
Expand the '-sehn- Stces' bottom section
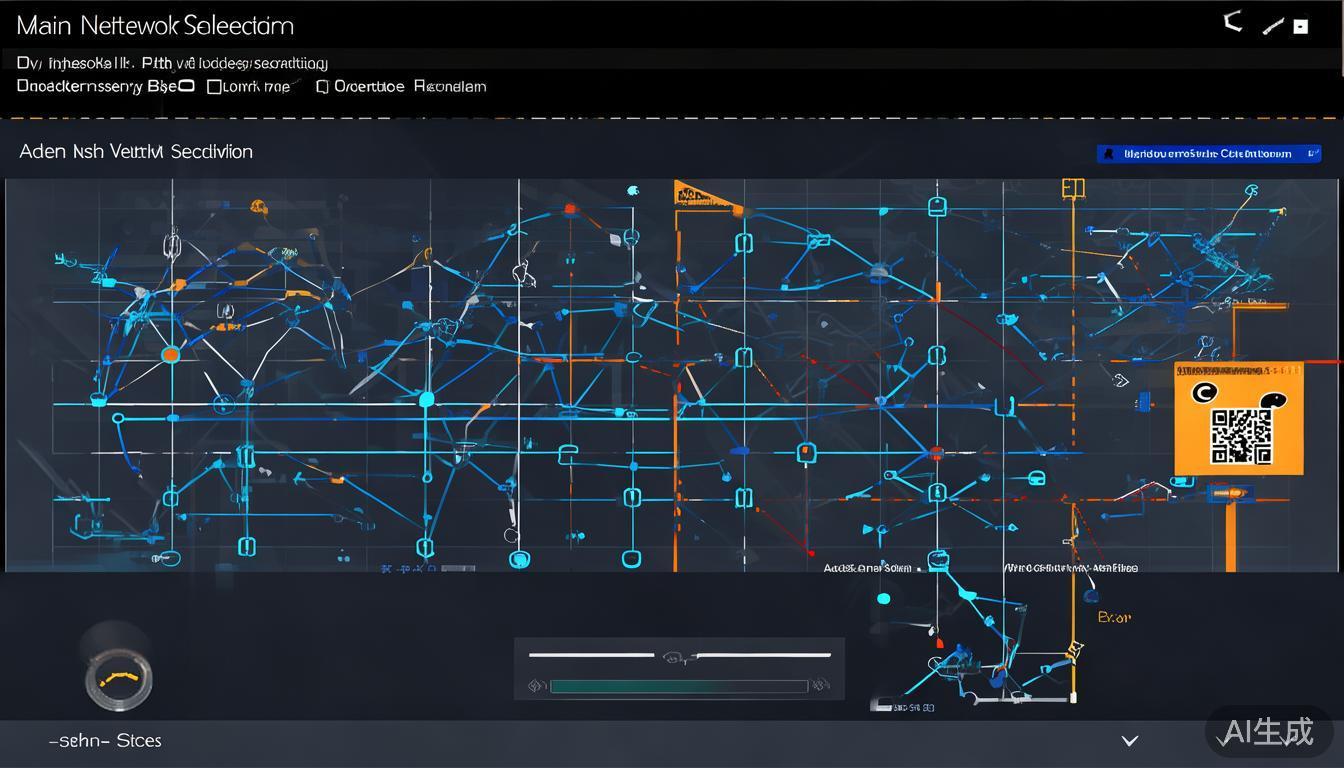105,741
